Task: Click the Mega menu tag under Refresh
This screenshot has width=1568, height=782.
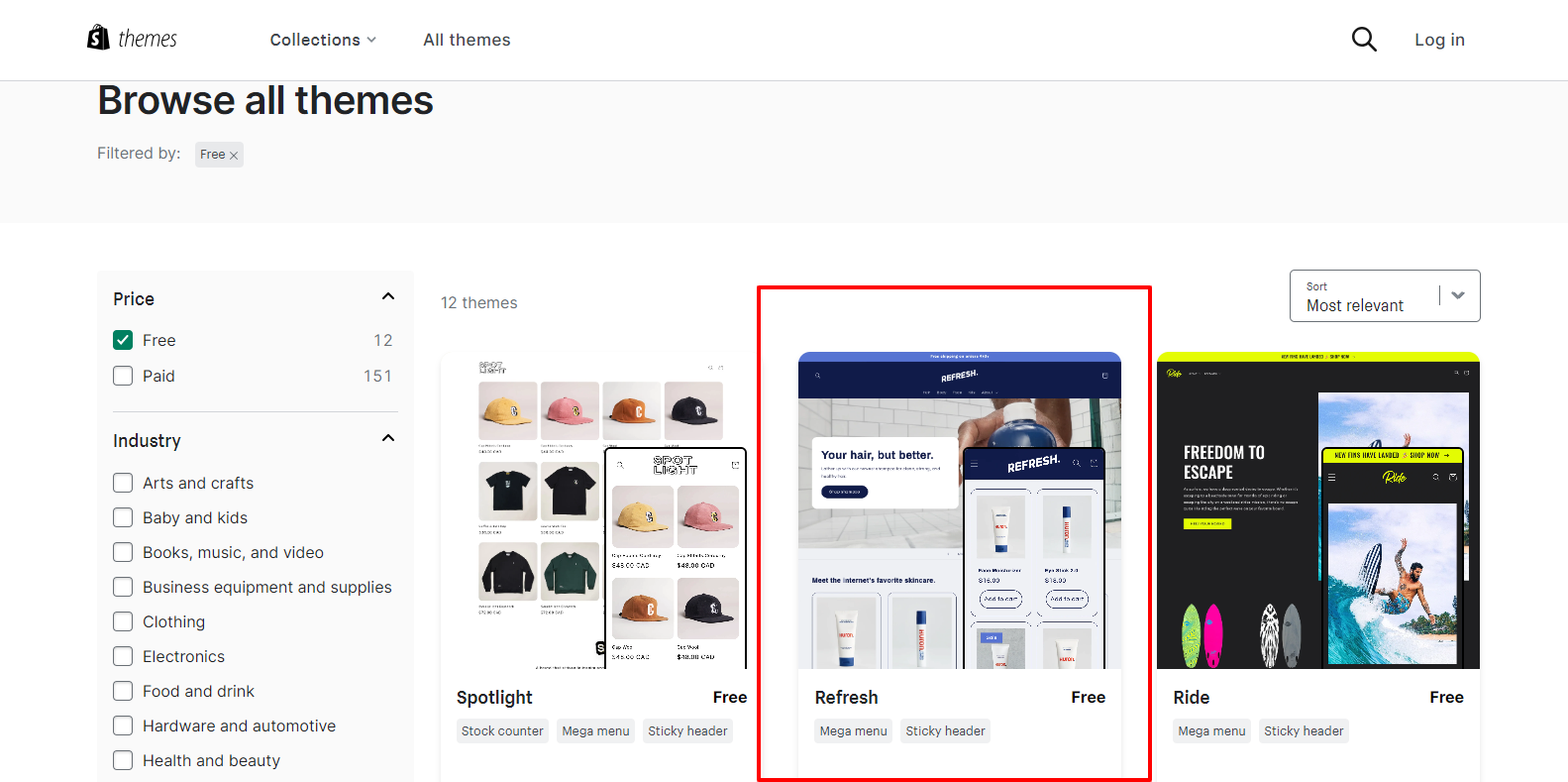Action: [854, 731]
